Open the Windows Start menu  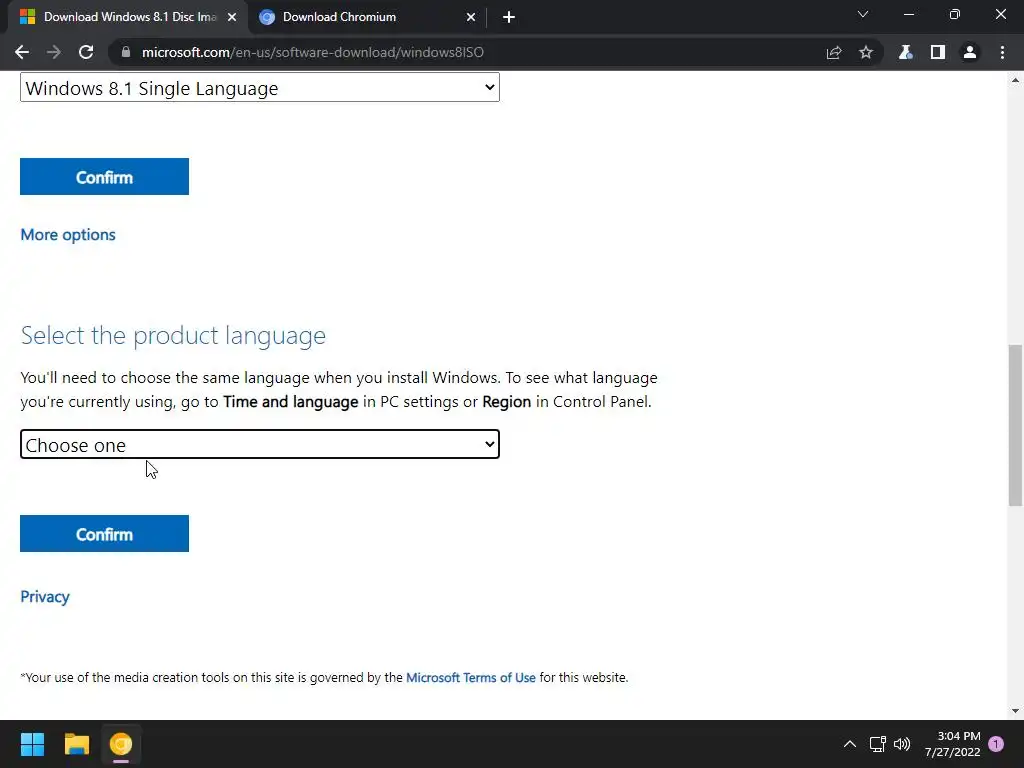(x=32, y=744)
